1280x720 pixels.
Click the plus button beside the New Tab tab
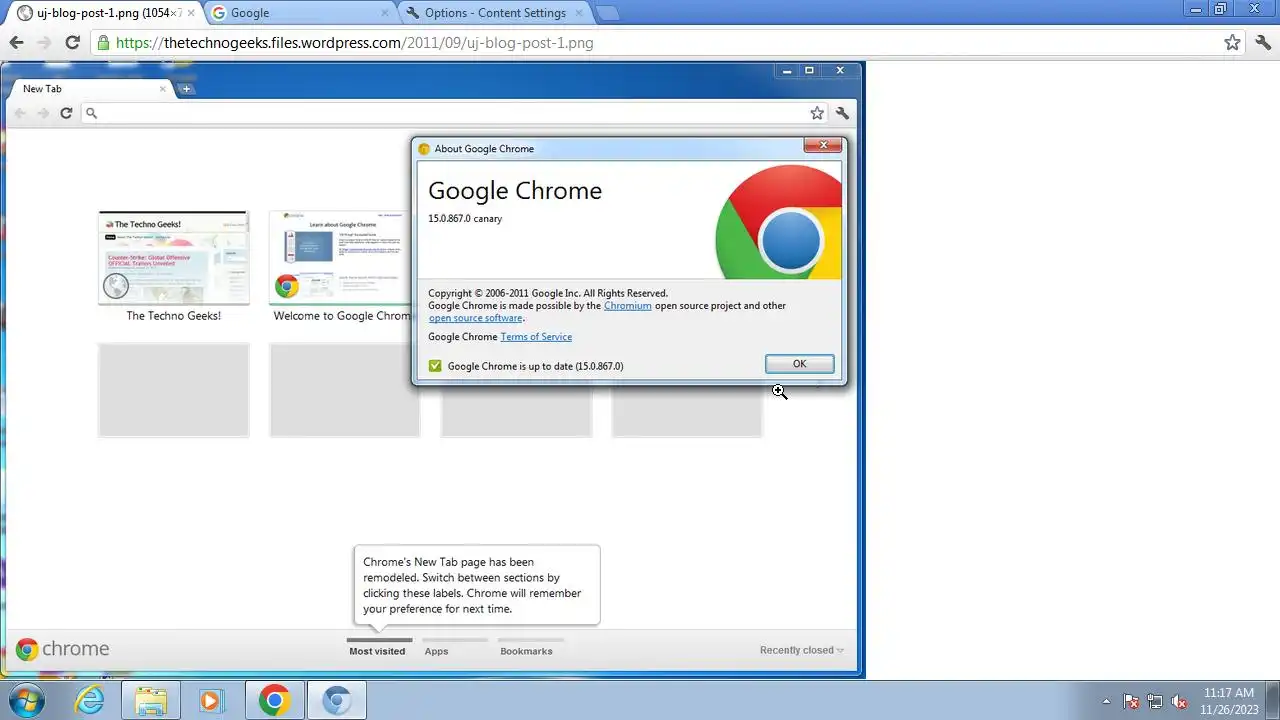click(x=186, y=89)
